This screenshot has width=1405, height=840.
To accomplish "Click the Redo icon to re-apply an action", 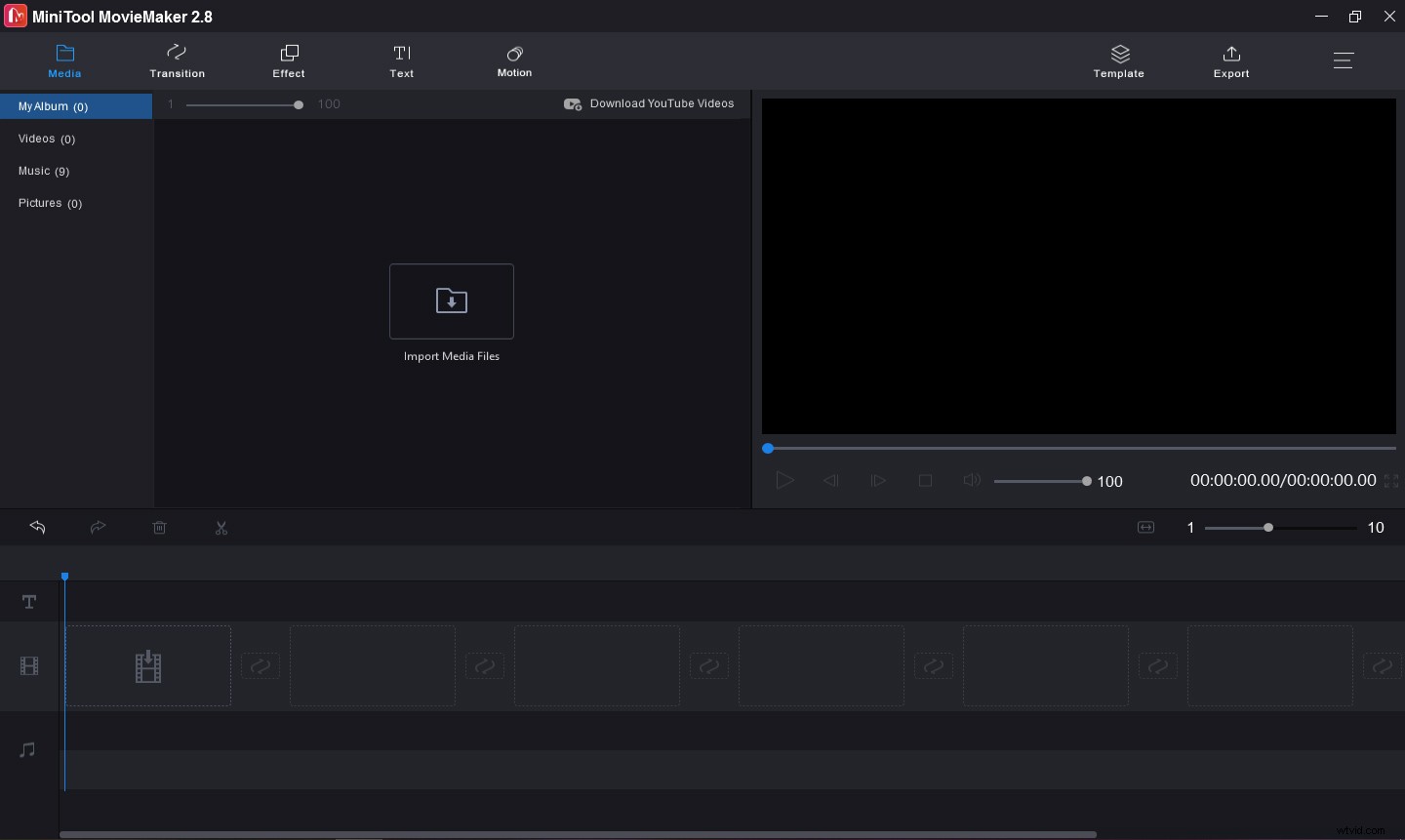I will pyautogui.click(x=99, y=528).
